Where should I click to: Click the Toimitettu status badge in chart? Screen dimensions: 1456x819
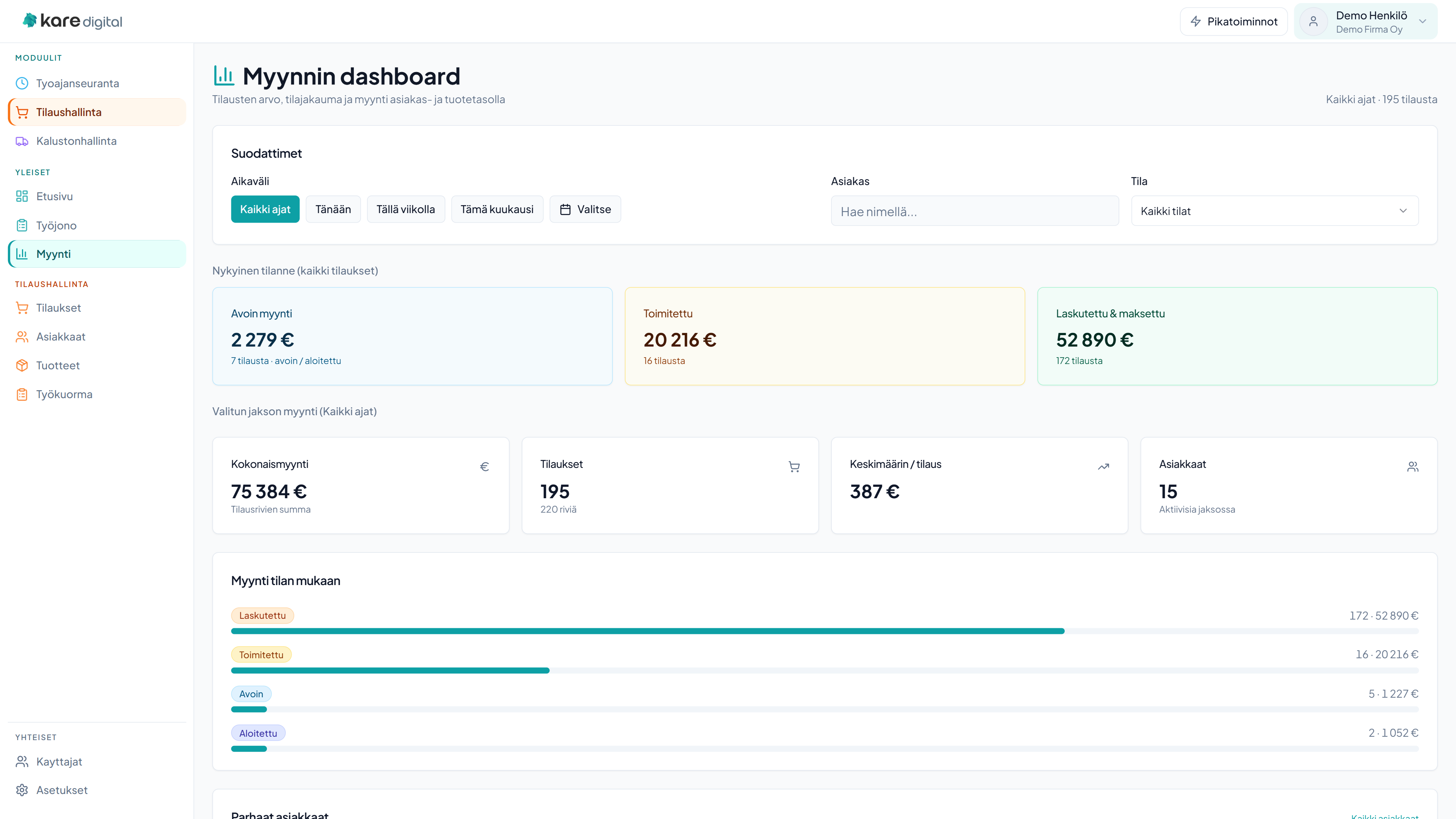pos(261,655)
